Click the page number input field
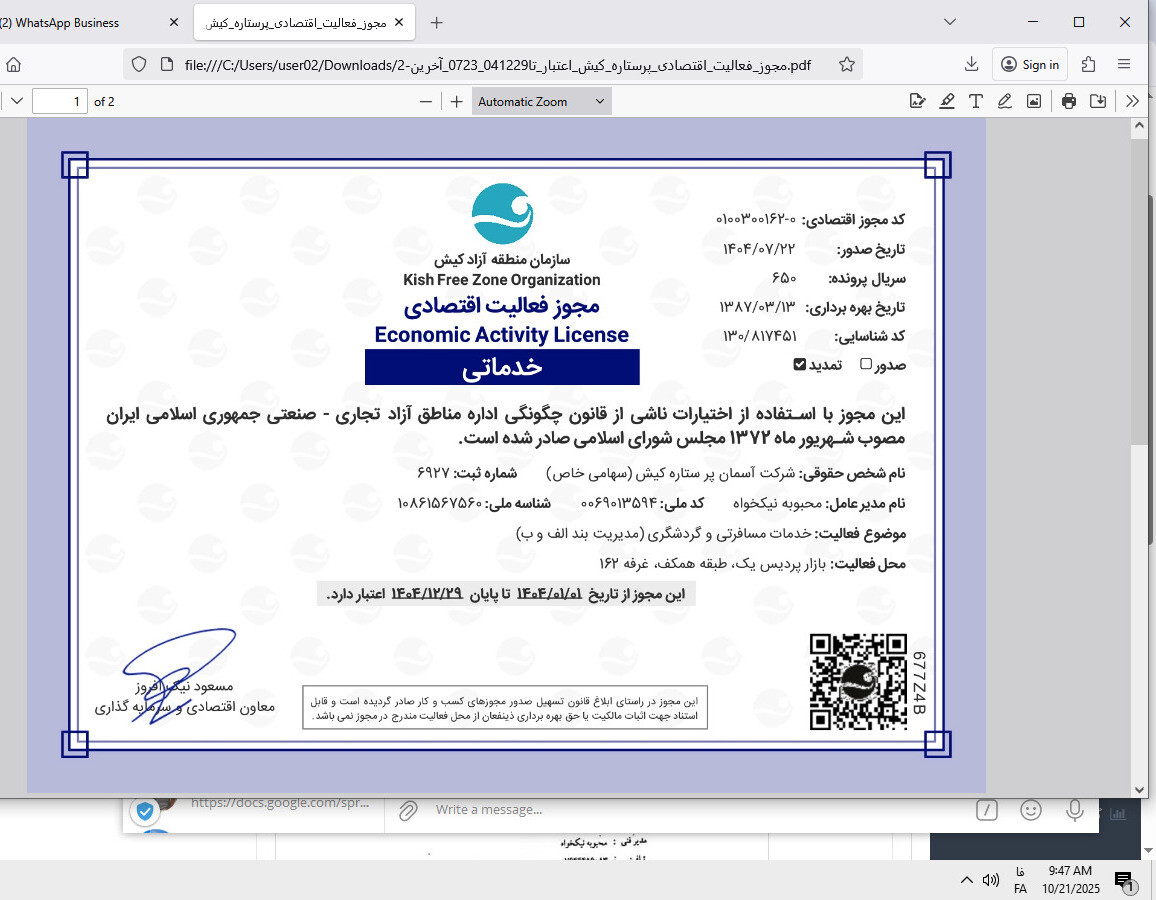Screen dimensions: 1156x900 click(x=60, y=101)
